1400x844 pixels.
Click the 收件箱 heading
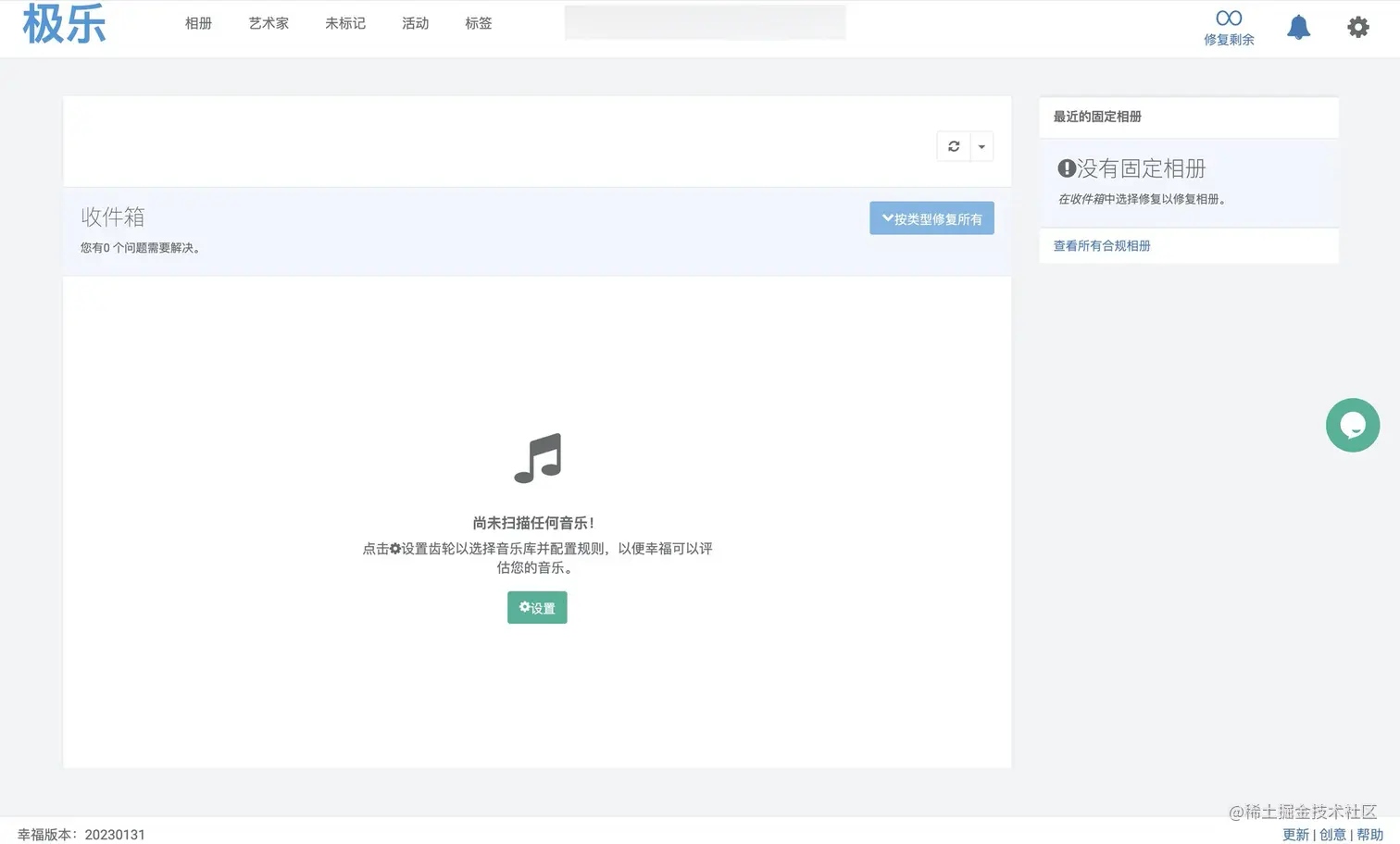coord(113,217)
